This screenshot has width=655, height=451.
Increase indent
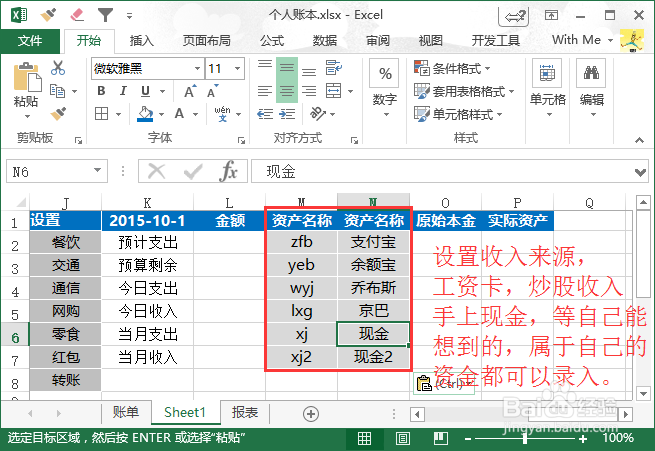point(287,114)
